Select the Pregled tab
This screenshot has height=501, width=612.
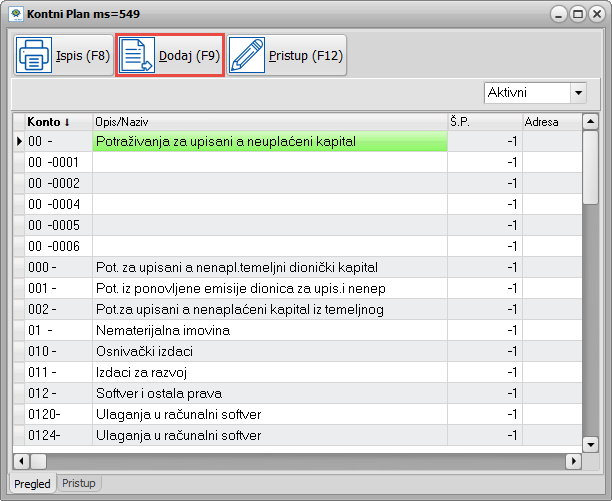click(x=32, y=483)
